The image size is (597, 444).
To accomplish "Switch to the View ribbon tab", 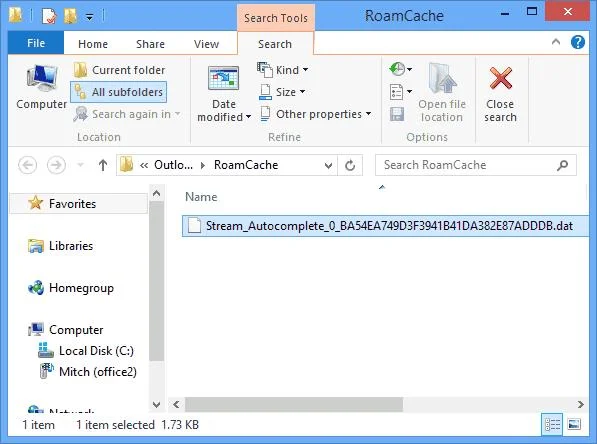I will [206, 44].
